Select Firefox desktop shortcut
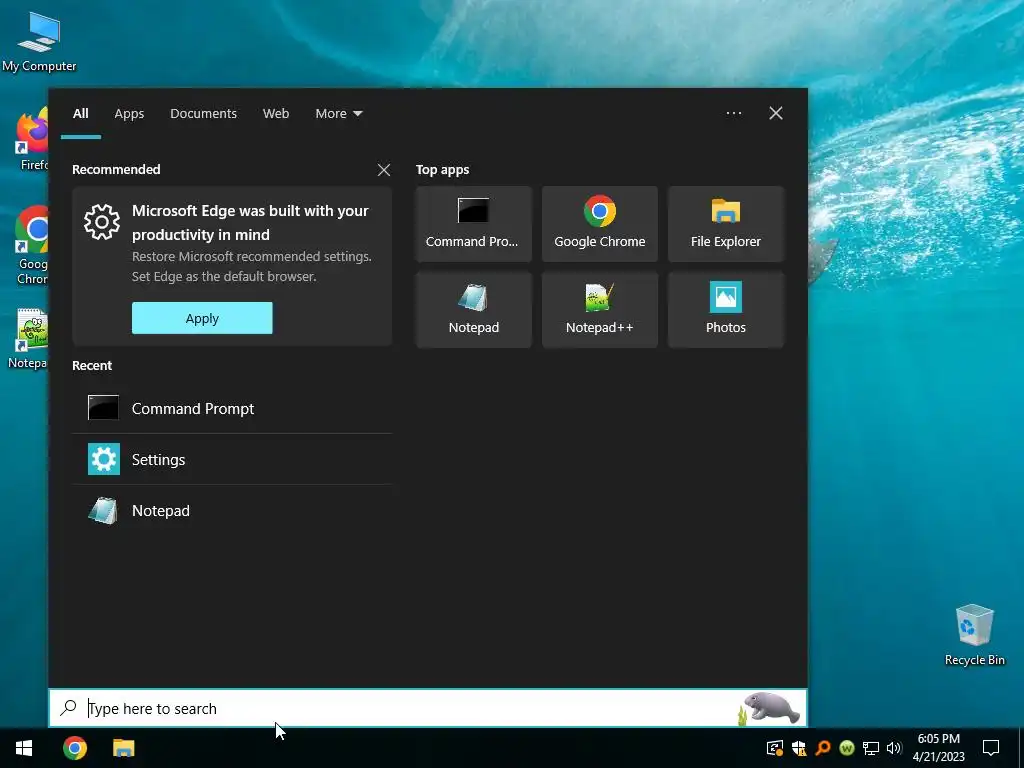The image size is (1024, 768). (x=33, y=140)
